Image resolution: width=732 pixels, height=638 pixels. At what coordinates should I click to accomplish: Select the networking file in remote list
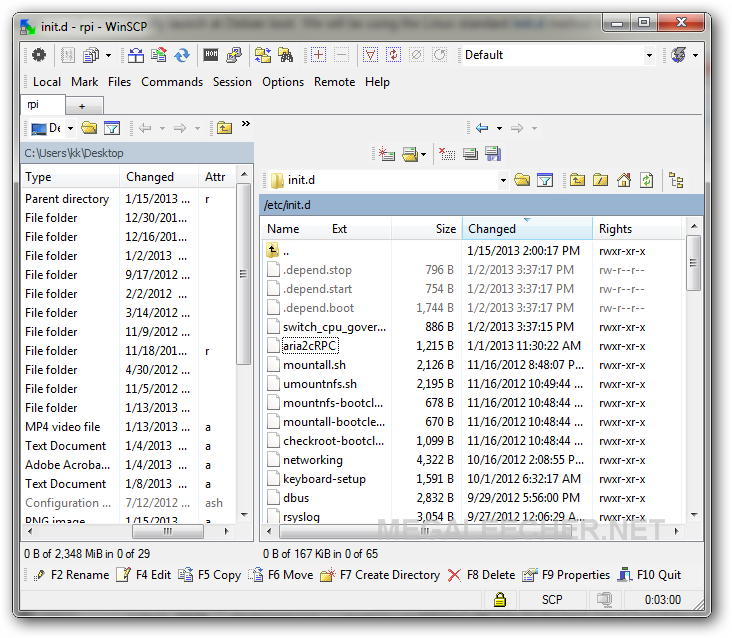[313, 460]
